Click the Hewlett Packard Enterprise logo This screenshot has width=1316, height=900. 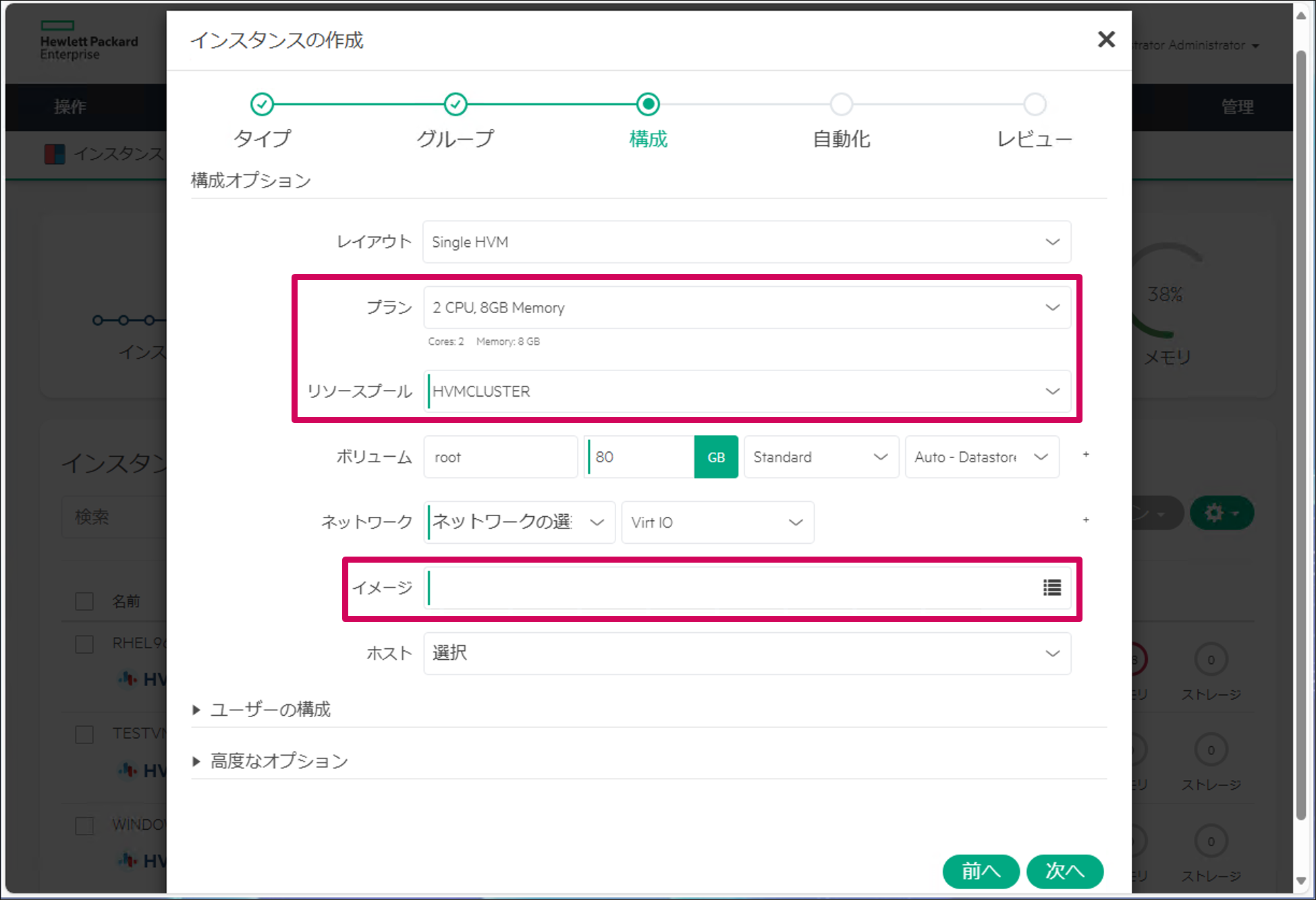pos(89,42)
